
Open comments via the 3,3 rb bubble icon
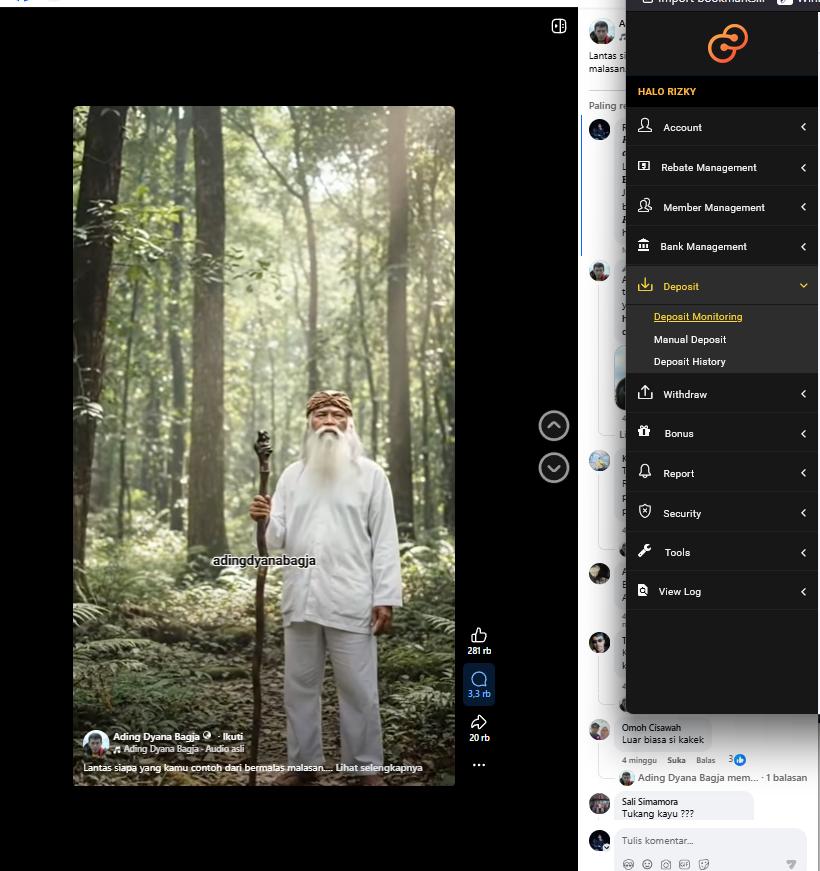pyautogui.click(x=479, y=679)
